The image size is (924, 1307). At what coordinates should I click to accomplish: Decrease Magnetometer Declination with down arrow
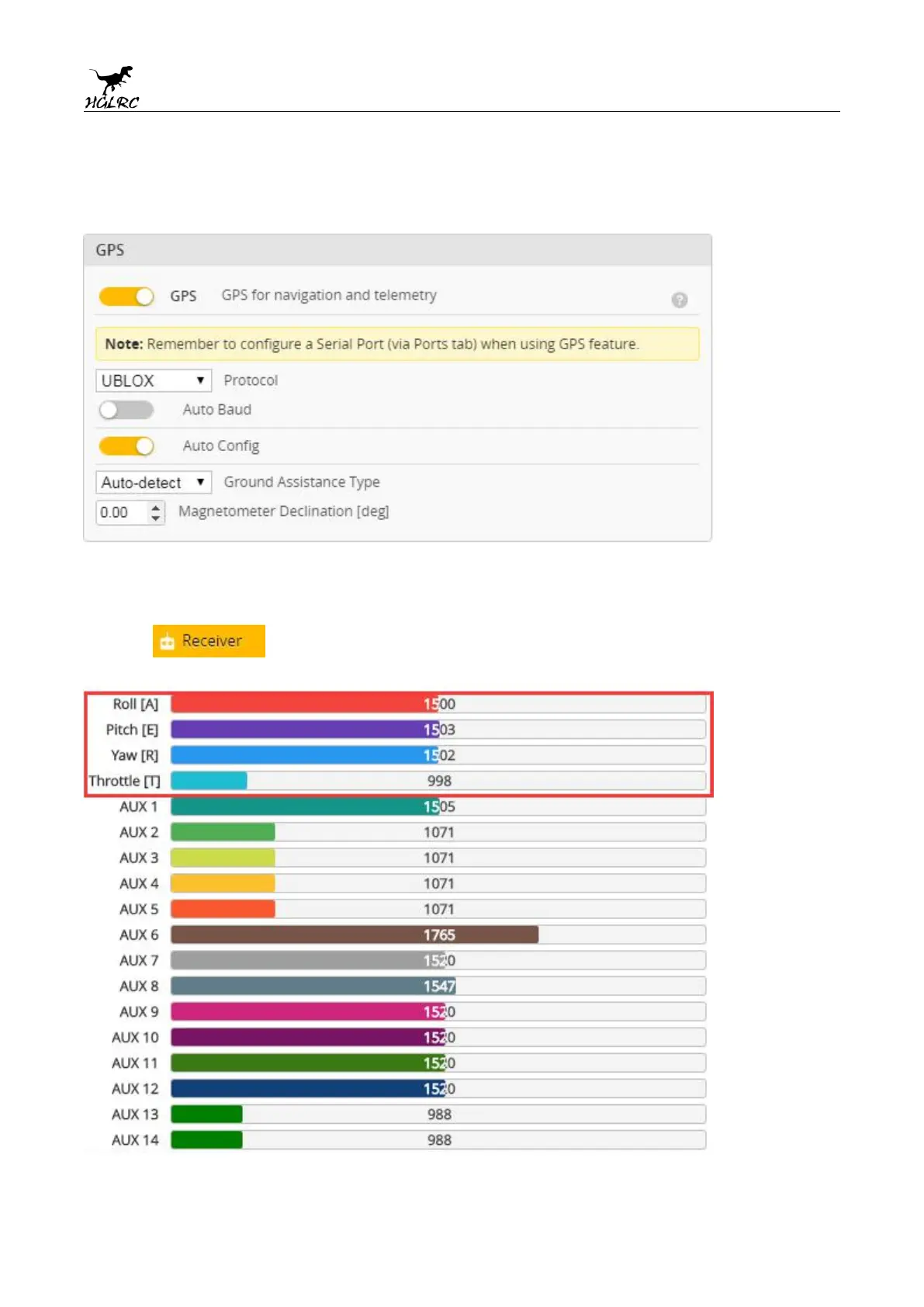(x=156, y=518)
